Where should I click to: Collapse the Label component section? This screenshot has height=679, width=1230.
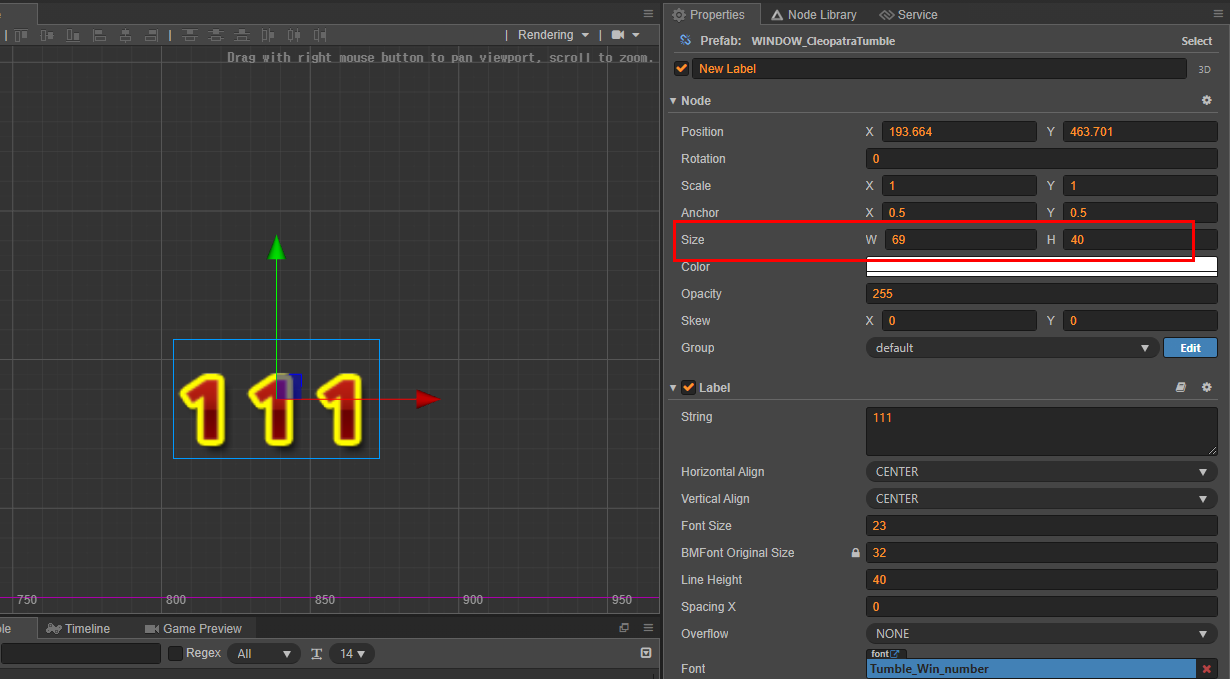[673, 387]
